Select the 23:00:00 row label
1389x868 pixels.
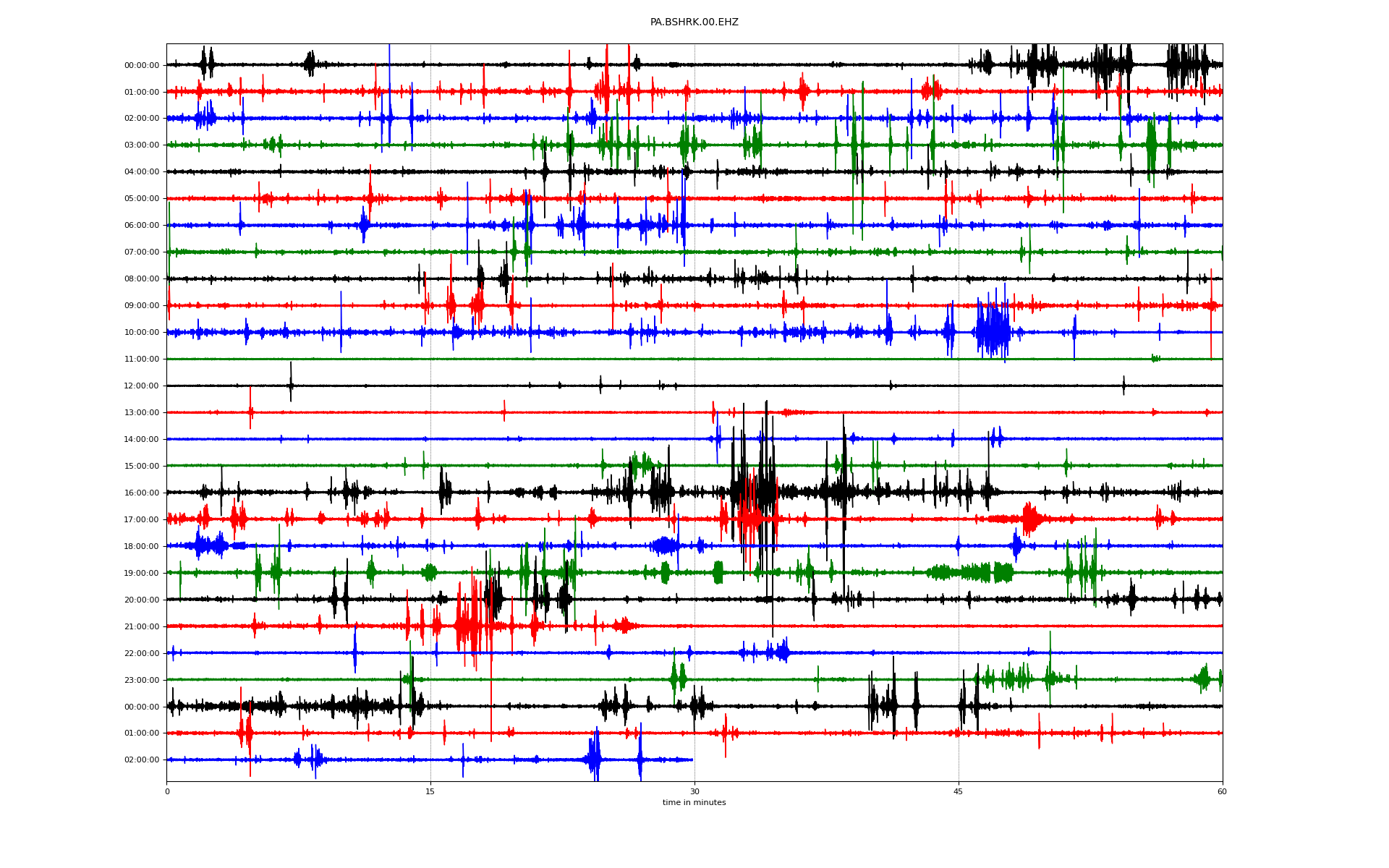tap(142, 681)
